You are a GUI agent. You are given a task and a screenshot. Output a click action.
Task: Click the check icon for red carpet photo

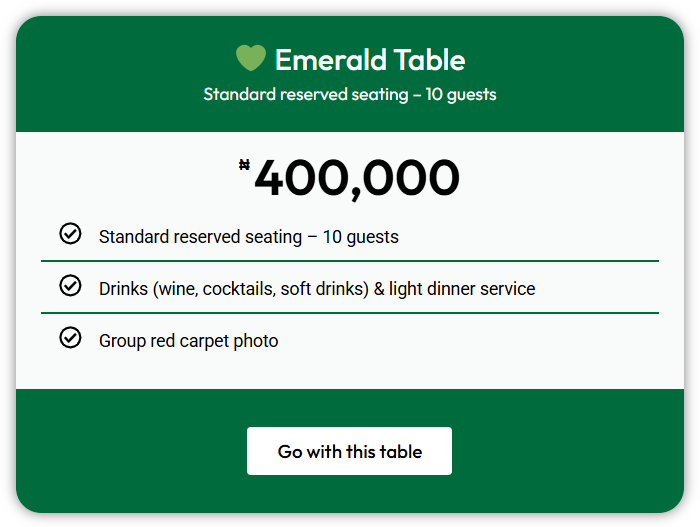[x=70, y=338]
